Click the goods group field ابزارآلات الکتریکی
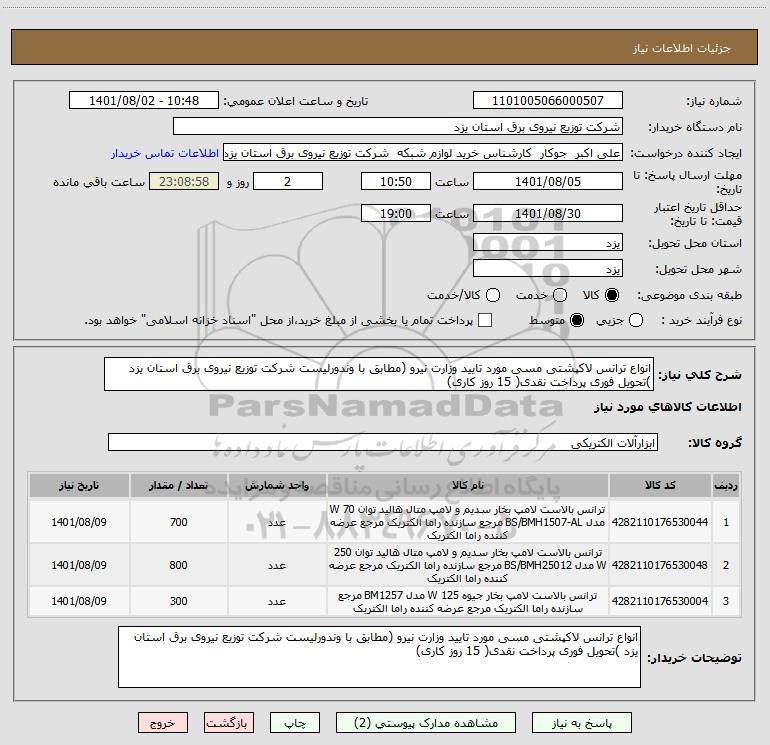 pos(383,442)
